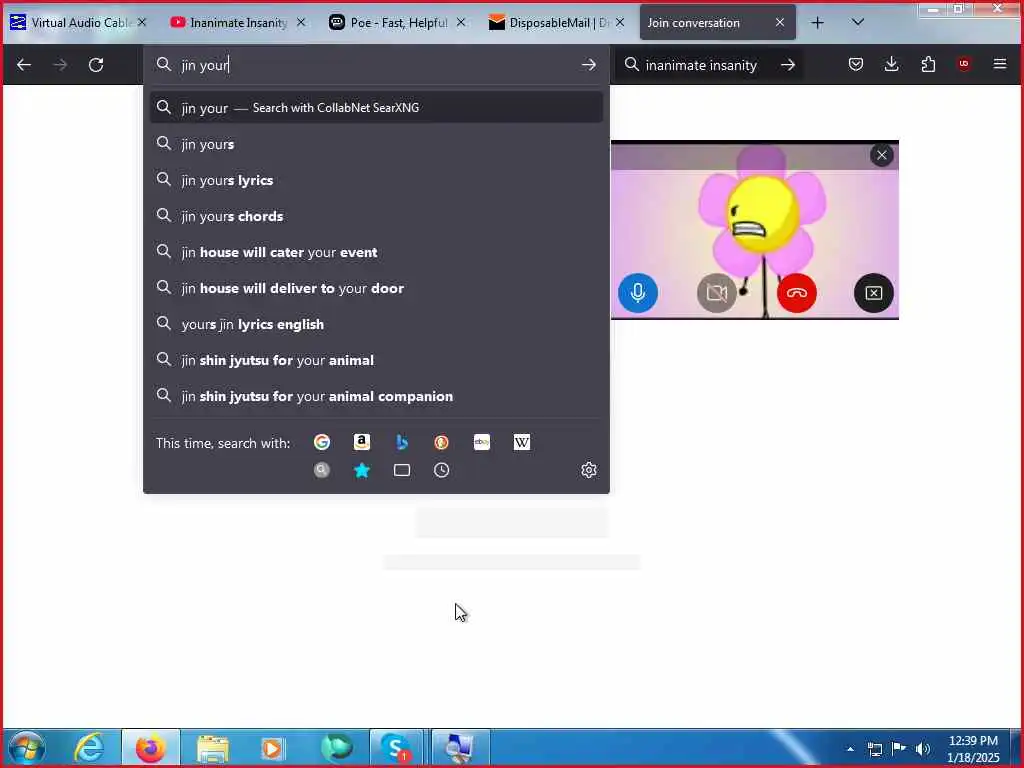The height and width of the screenshot is (768, 1024).
Task: Open the Firefox hamburger menu
Action: coord(1000,64)
